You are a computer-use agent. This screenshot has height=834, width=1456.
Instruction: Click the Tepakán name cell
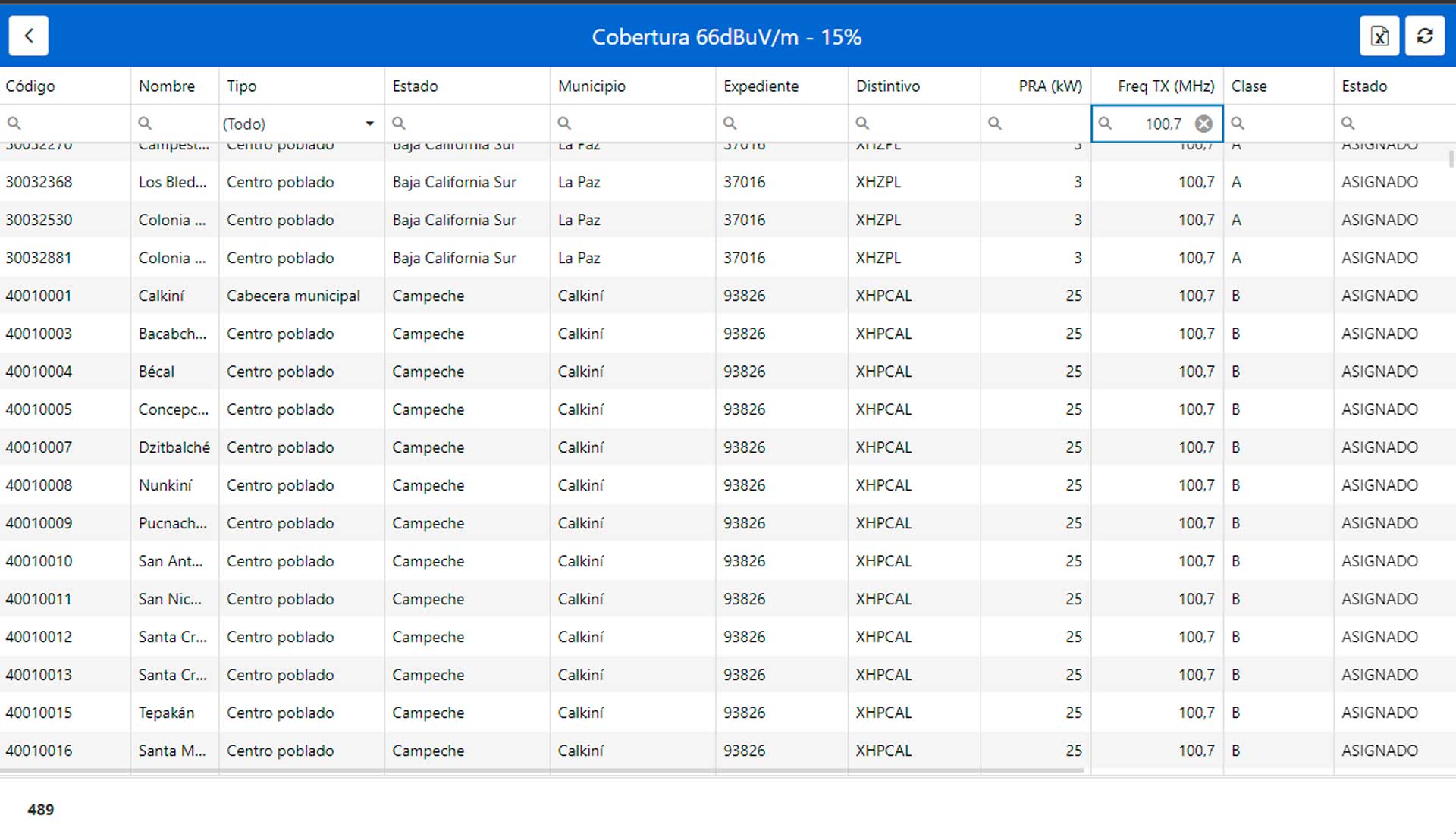[x=174, y=713]
